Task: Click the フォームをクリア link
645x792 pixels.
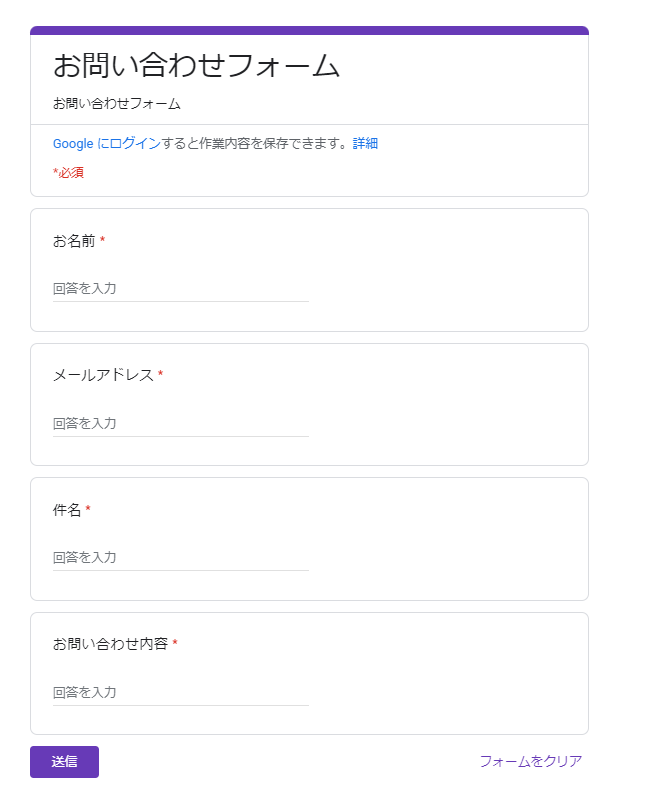Action: pyautogui.click(x=531, y=761)
